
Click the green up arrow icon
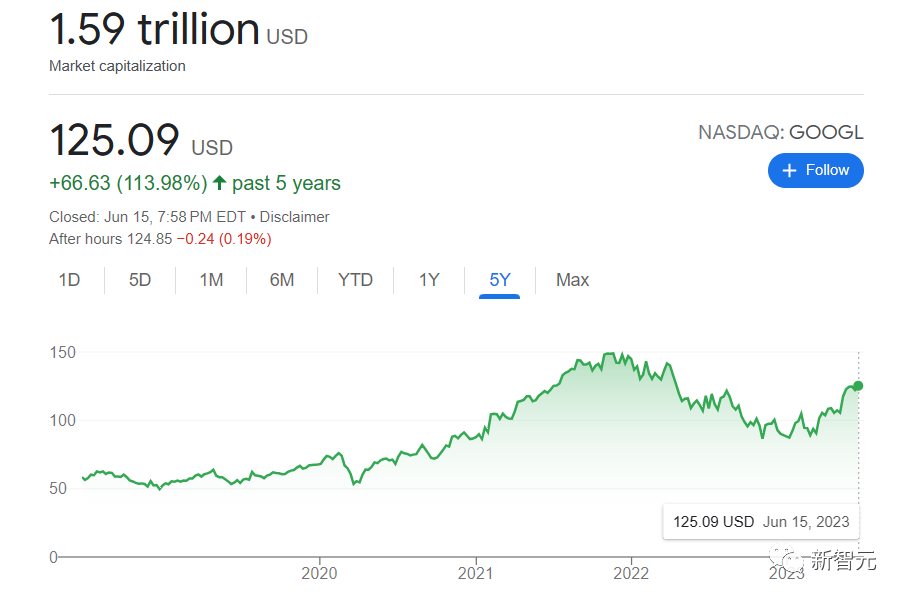pos(219,183)
